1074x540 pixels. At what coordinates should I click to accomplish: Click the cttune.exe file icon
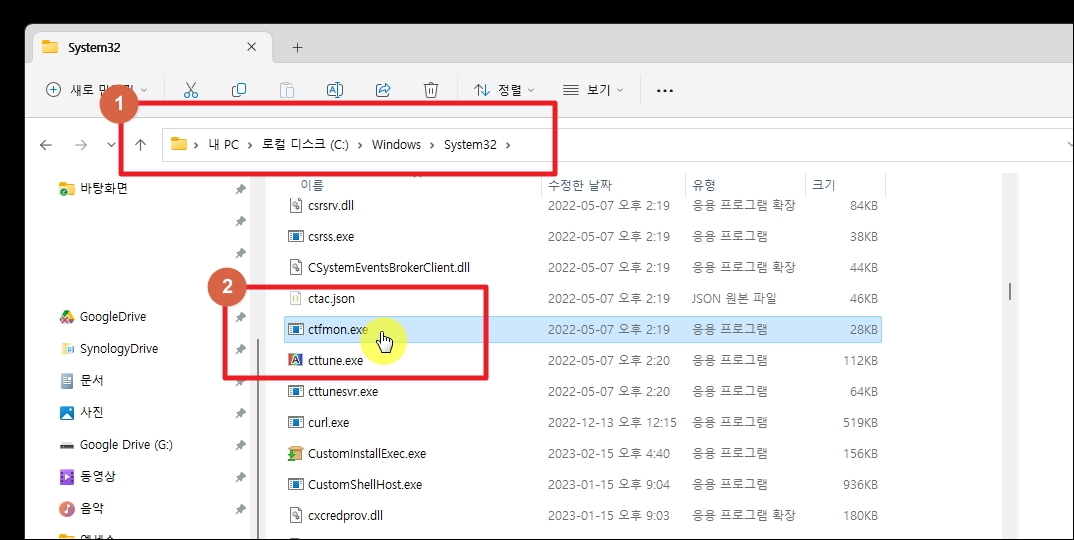pos(295,360)
